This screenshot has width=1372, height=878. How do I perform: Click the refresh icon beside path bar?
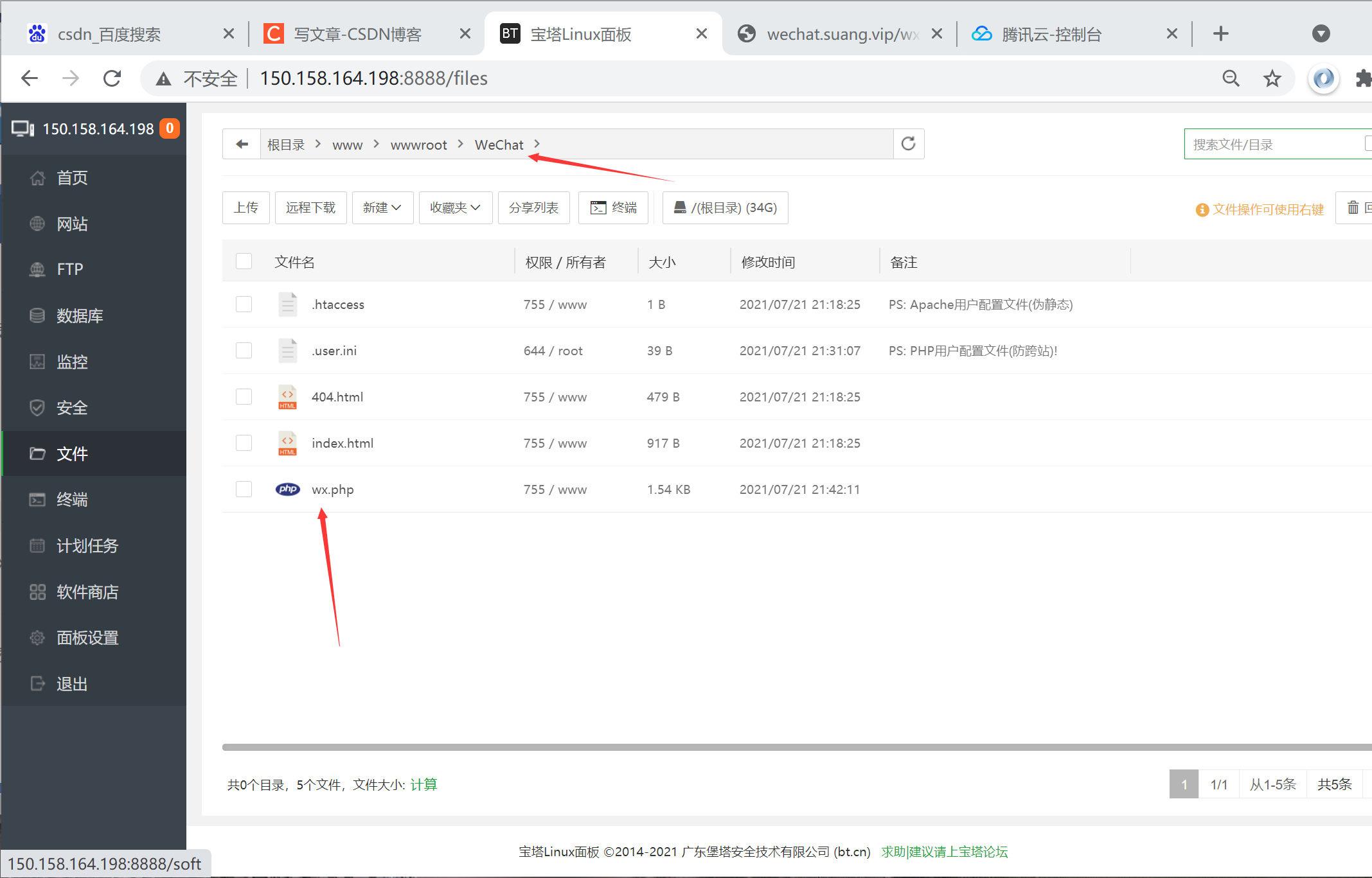[908, 144]
